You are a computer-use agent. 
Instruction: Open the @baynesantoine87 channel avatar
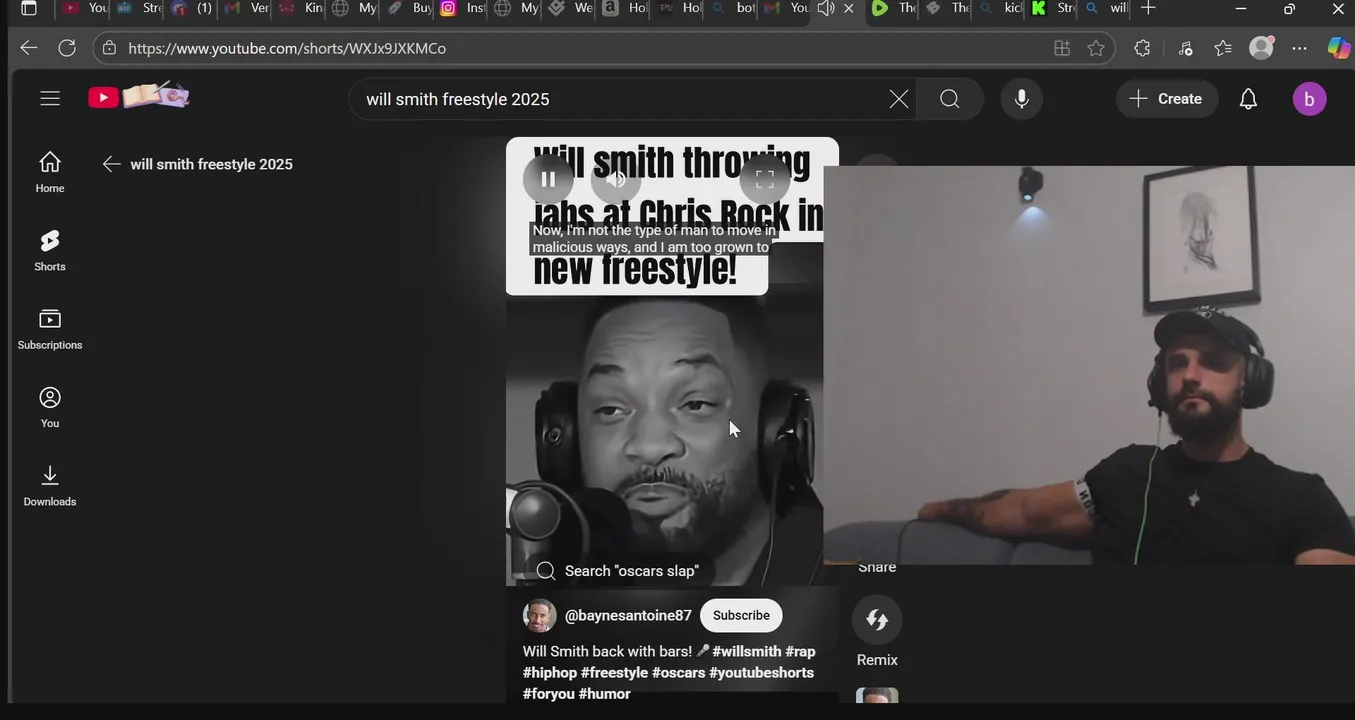pos(540,616)
